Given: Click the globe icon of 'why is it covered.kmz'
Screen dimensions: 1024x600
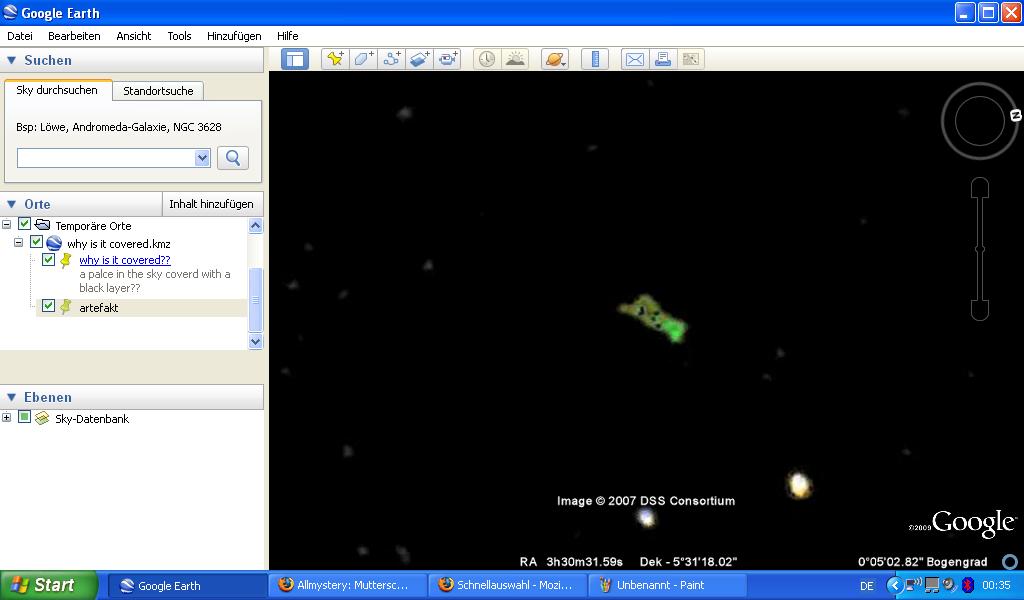Looking at the screenshot, I should pos(54,244).
